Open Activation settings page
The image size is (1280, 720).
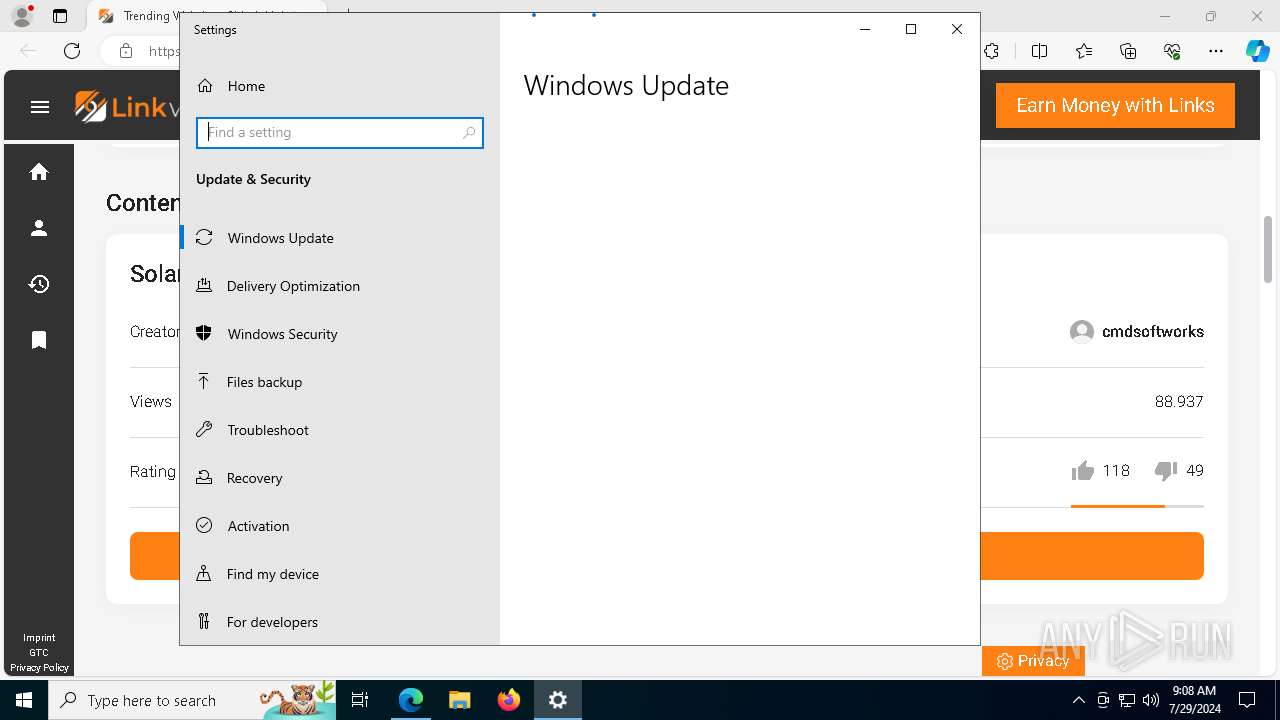pos(340,526)
